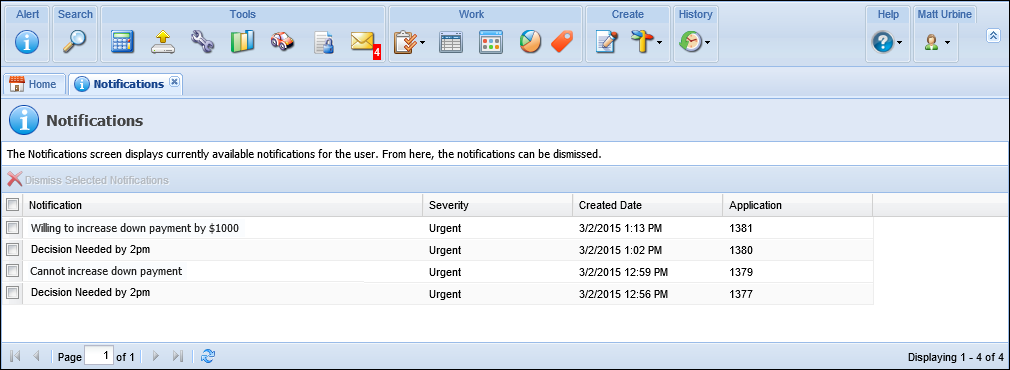This screenshot has height=370, width=1010.
Task: Refresh the notifications grid
Action: (x=207, y=355)
